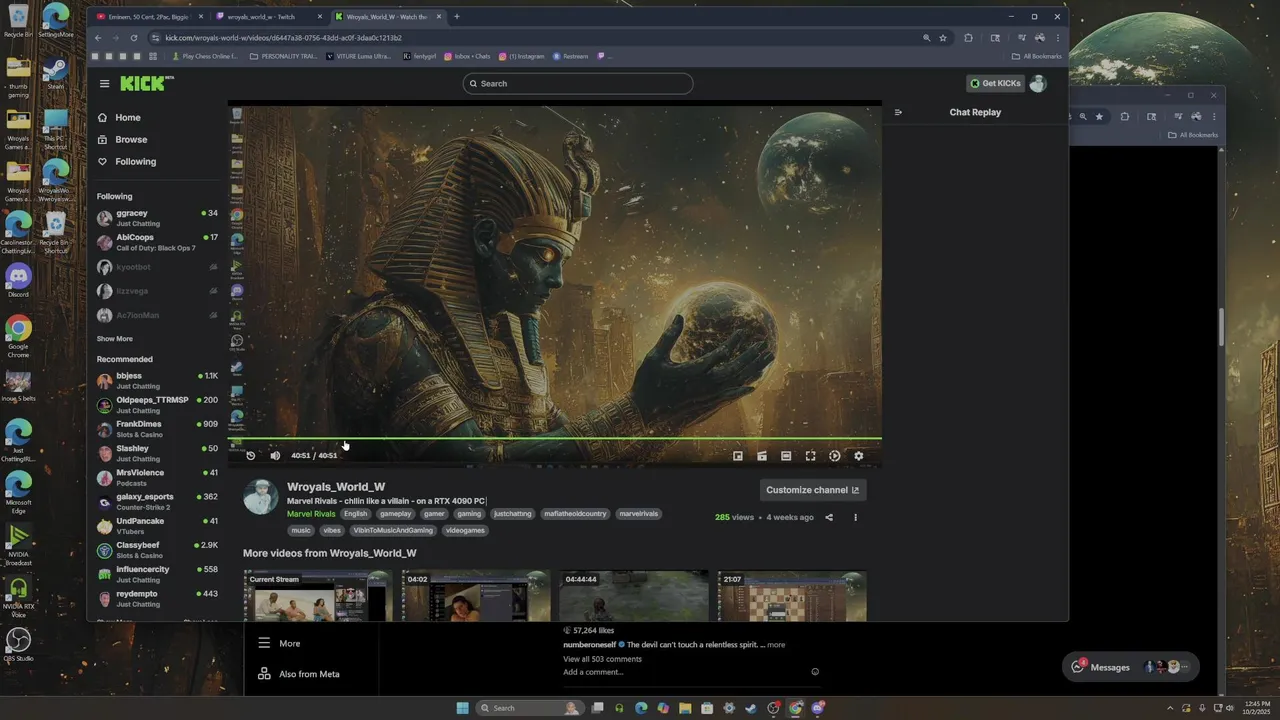Open the (1) Instagram bookmark

522,56
